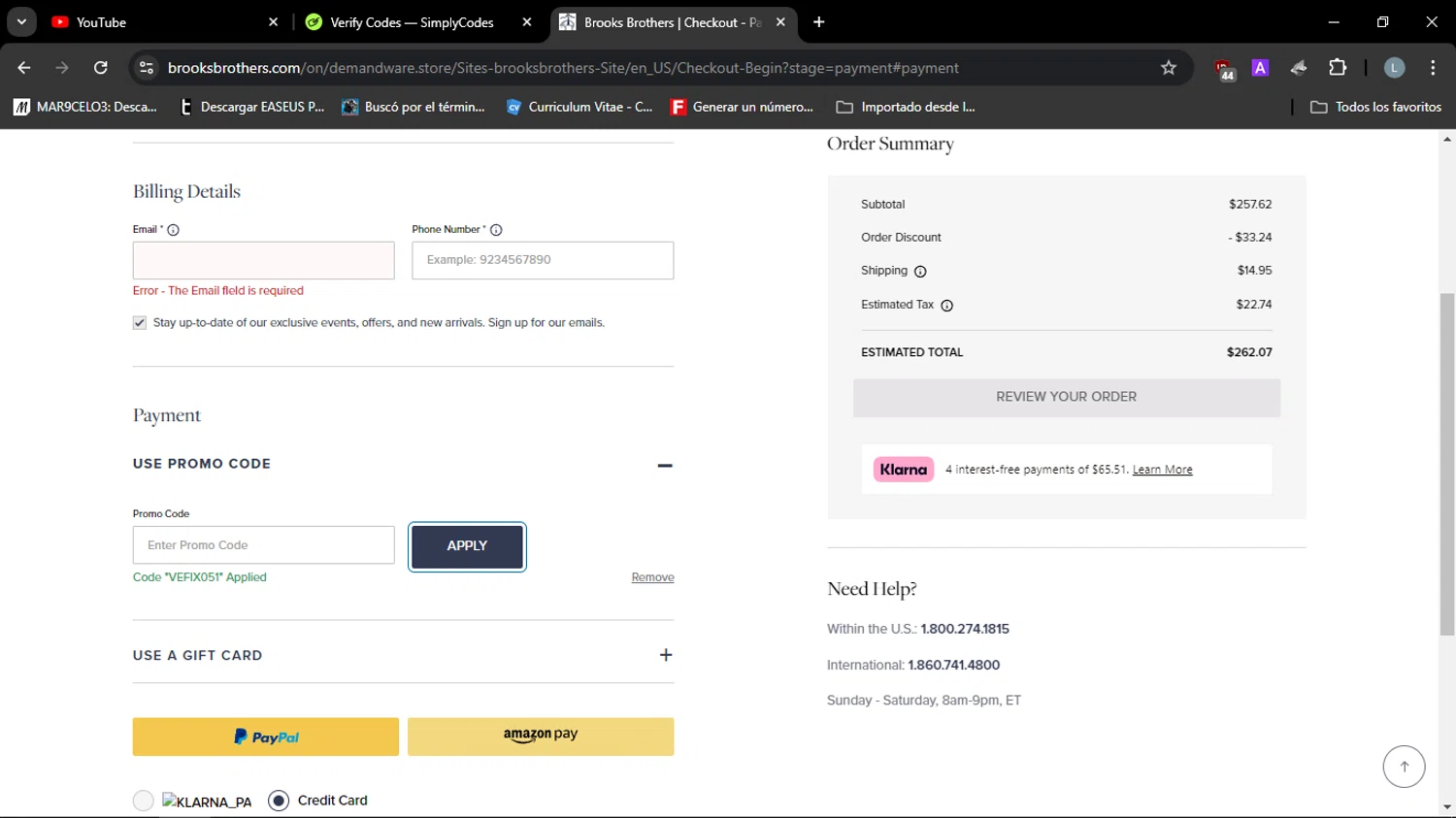Click the Enter Promo Code field
1456x818 pixels.
[263, 545]
